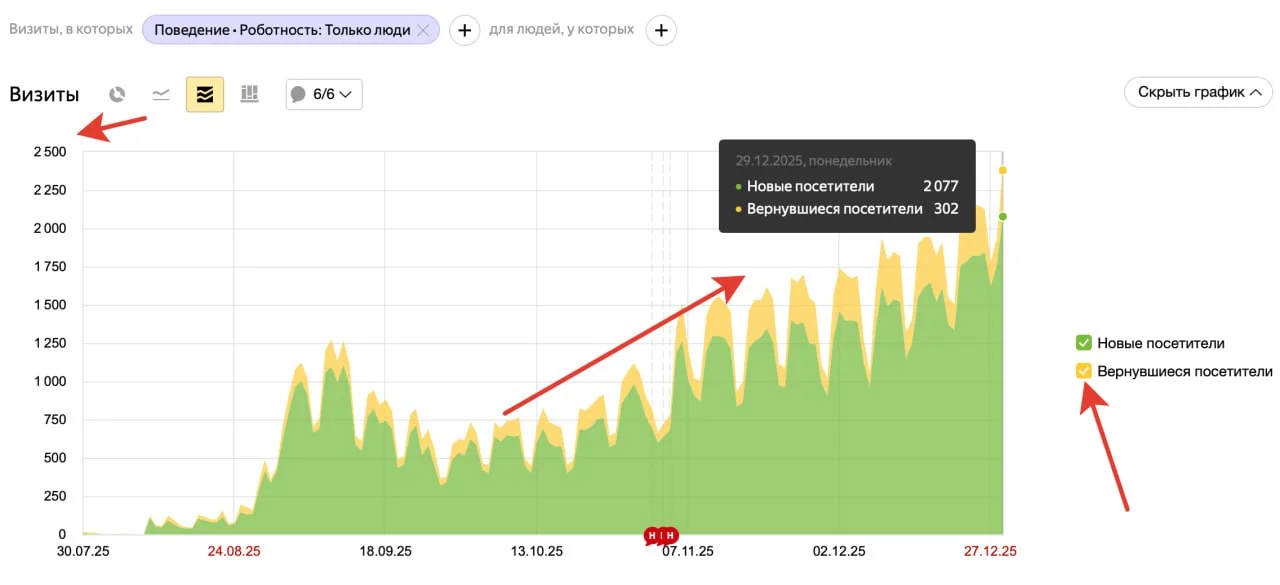Open the 6/6 annotations dropdown
The height and width of the screenshot is (585, 1280).
(324, 94)
